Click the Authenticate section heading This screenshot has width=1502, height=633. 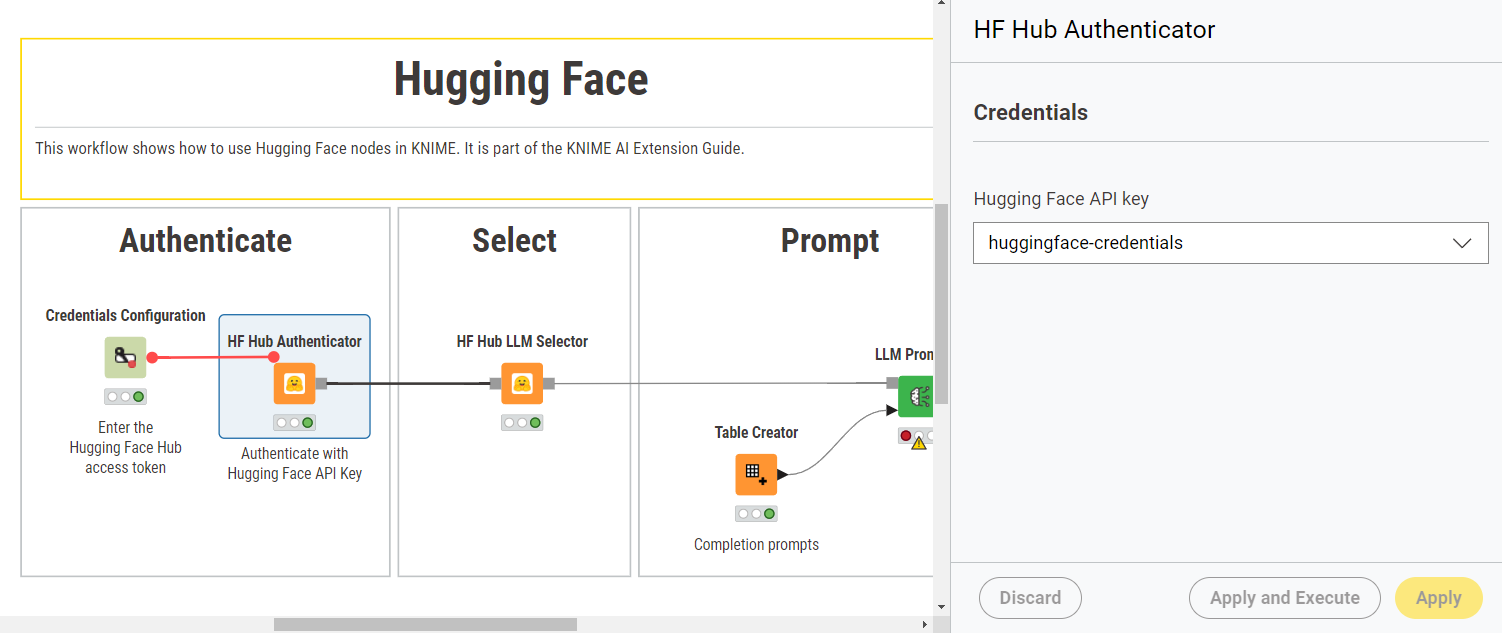[x=206, y=240]
